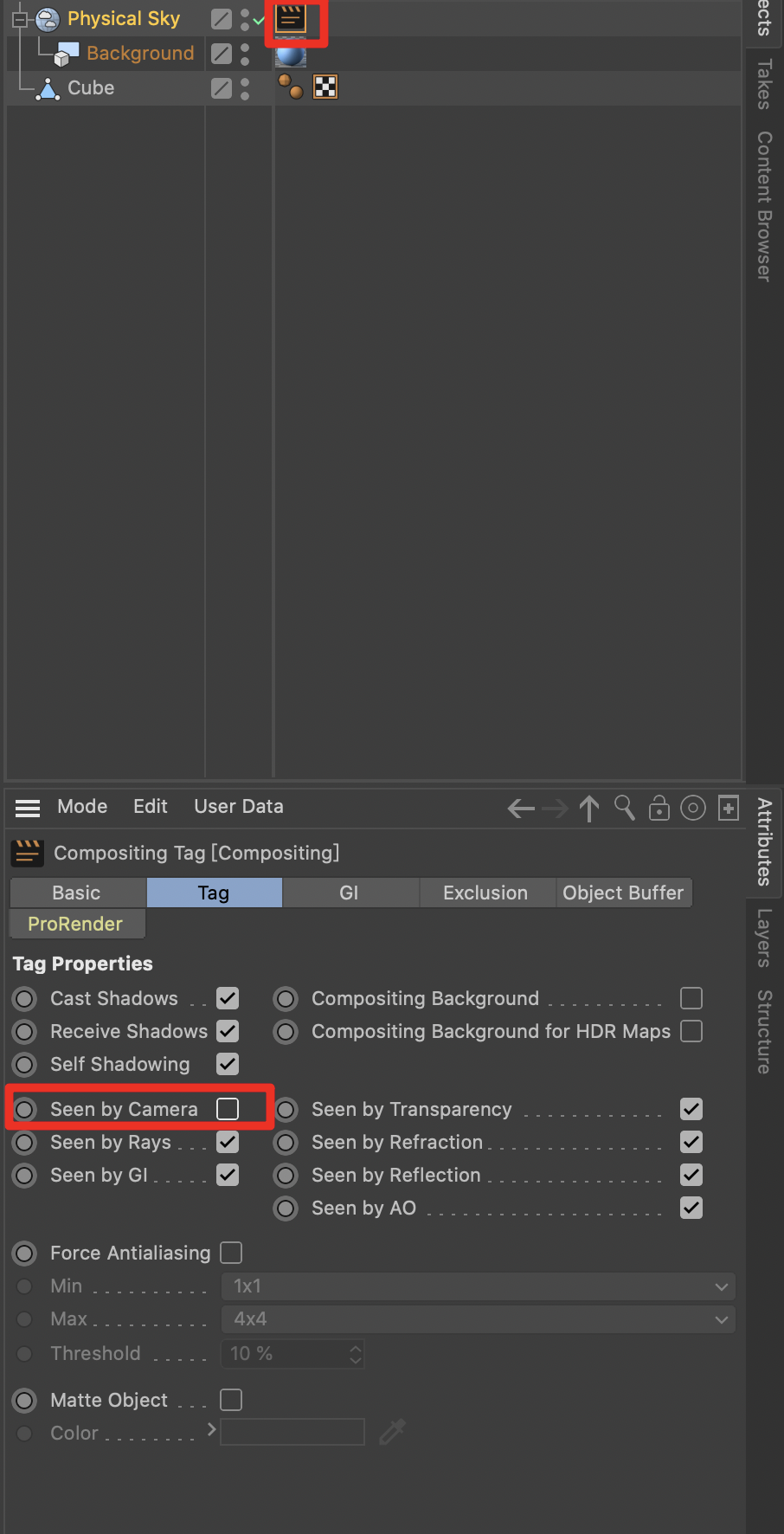This screenshot has width=784, height=1534.
Task: Switch to the ProRender tab
Action: click(x=76, y=924)
